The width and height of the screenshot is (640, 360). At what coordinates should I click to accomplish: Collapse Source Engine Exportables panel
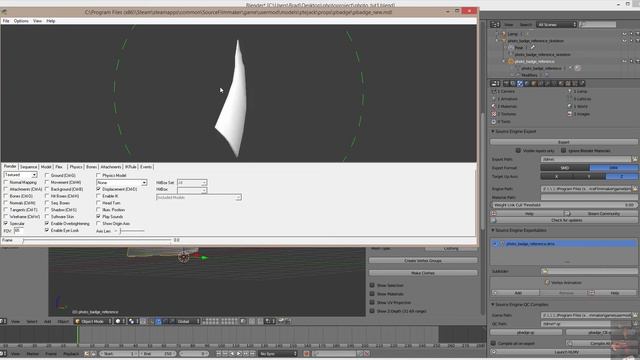click(493, 231)
